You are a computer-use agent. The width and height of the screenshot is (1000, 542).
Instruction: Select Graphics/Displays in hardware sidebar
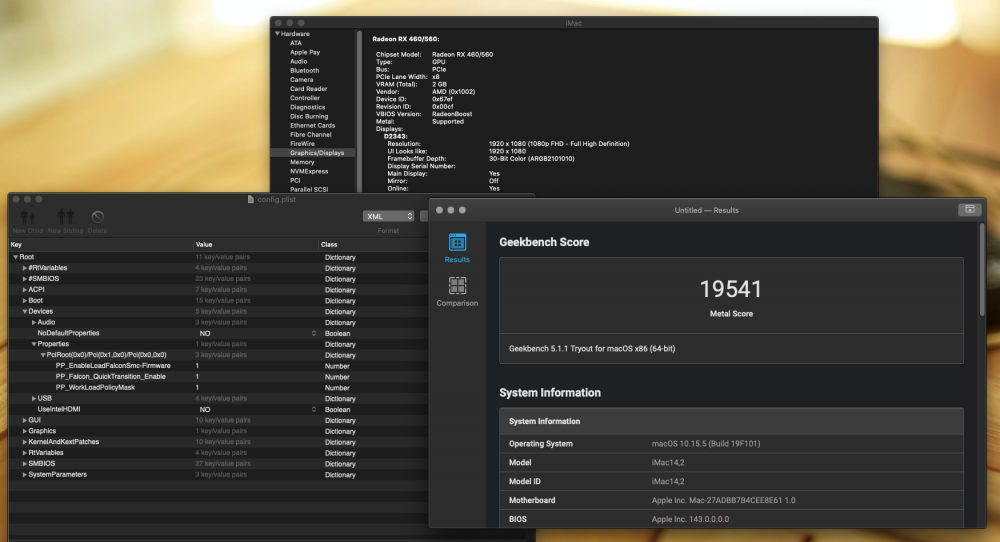pyautogui.click(x=317, y=153)
